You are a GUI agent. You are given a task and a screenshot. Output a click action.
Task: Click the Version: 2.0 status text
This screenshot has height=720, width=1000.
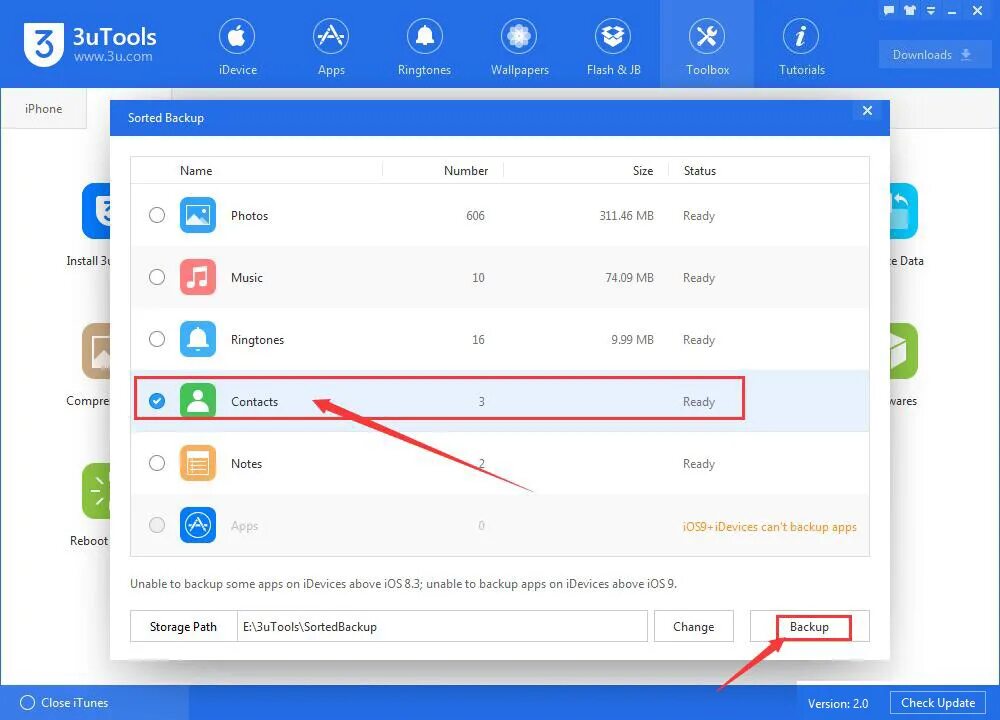click(x=837, y=703)
